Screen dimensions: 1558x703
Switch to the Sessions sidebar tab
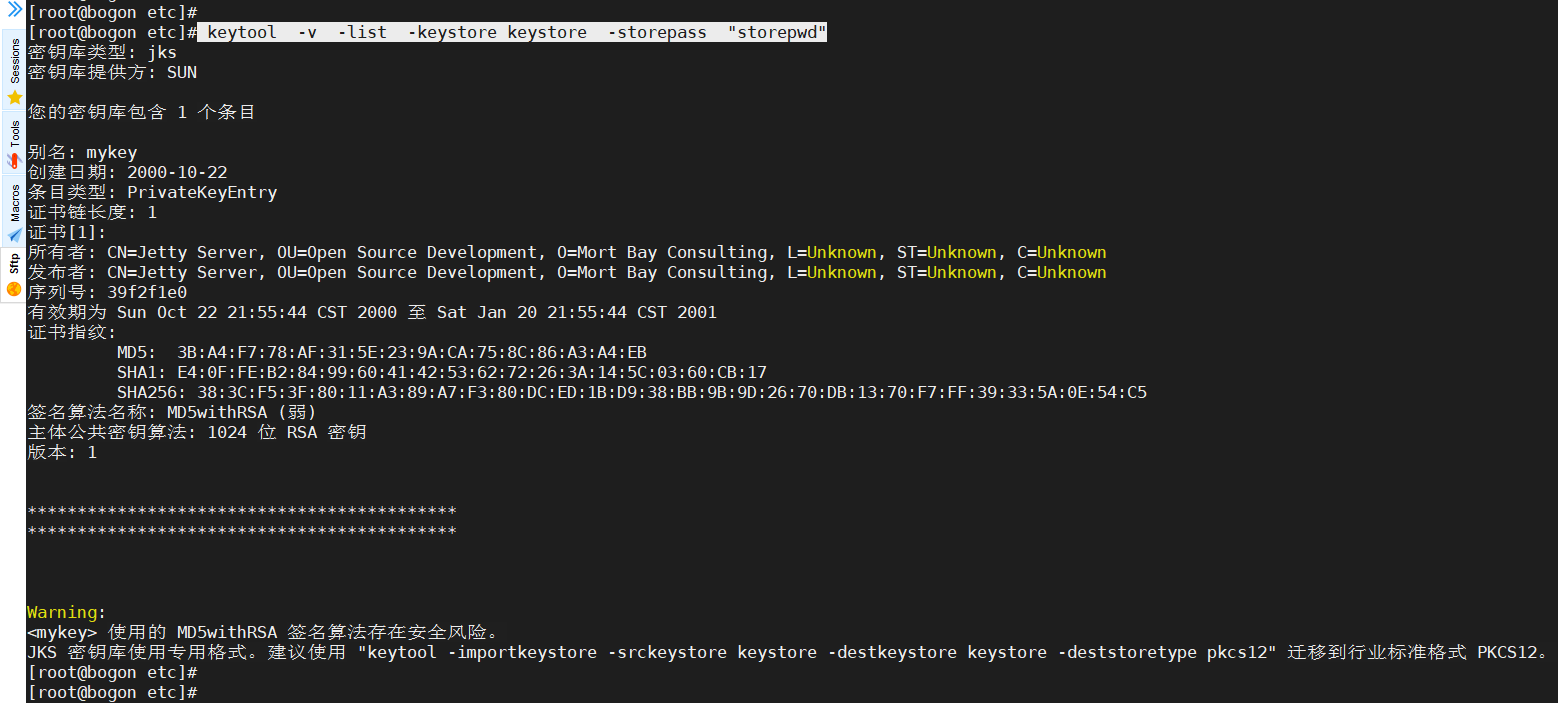point(14,62)
